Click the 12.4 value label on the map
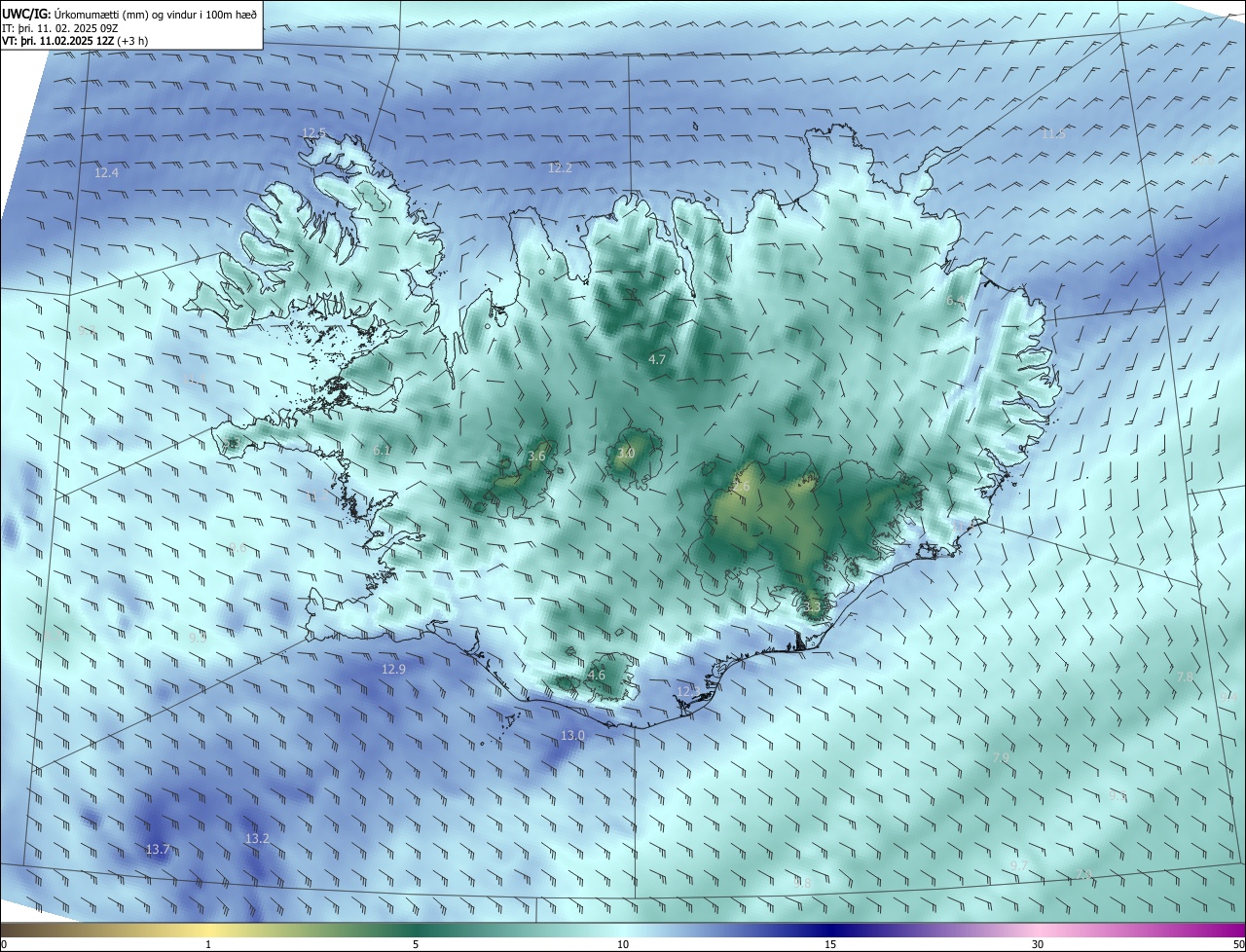 (106, 173)
